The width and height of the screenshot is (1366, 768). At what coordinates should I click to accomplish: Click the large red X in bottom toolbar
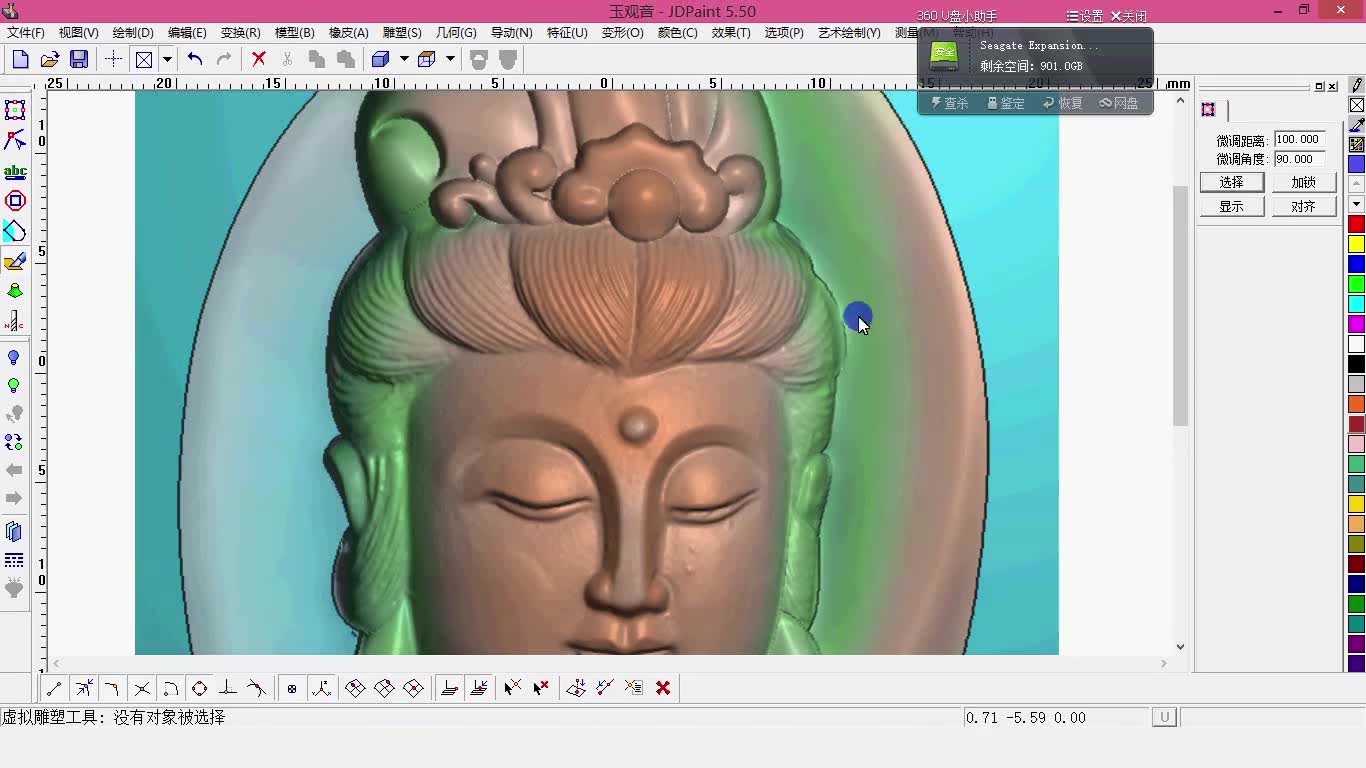pyautogui.click(x=663, y=688)
